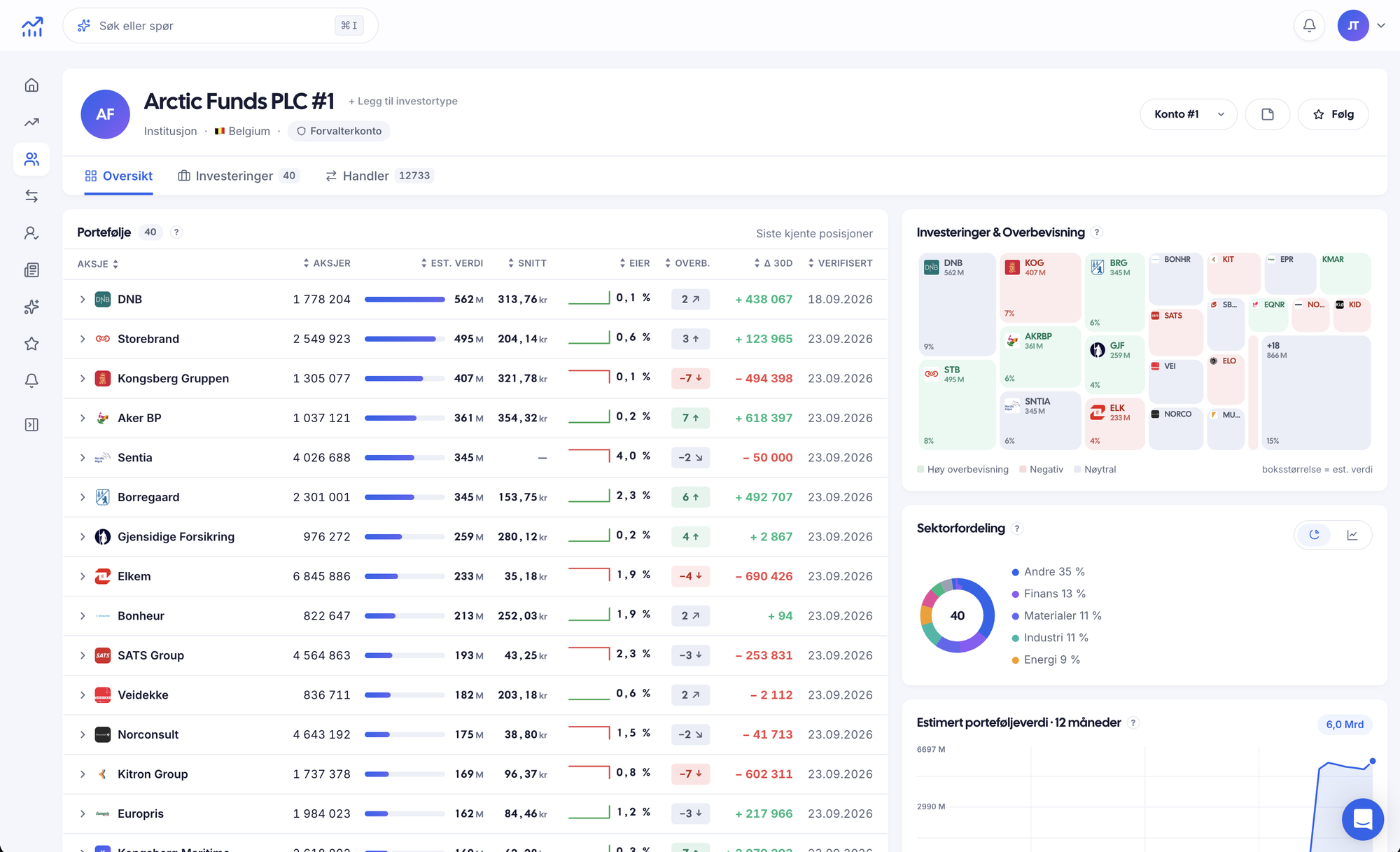Click the DNB treemap tile

tap(957, 304)
